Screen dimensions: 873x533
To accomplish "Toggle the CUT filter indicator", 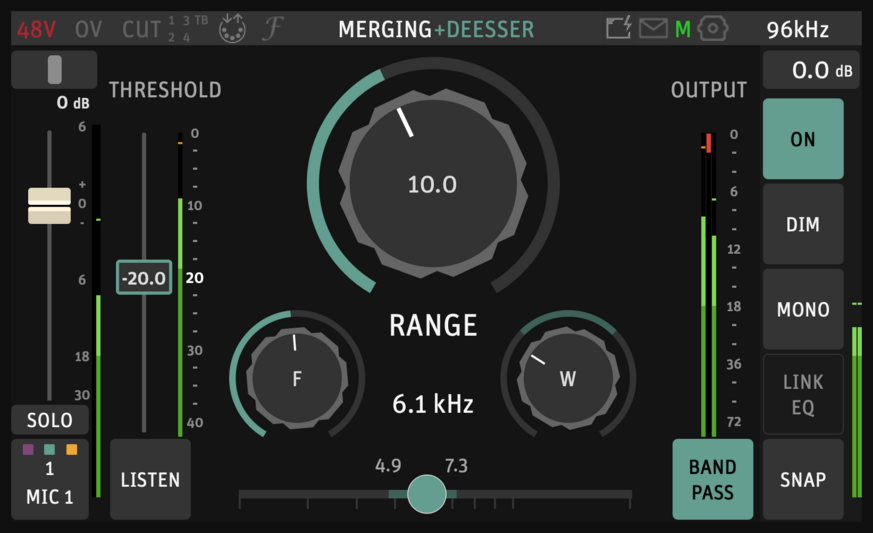I will (x=141, y=30).
